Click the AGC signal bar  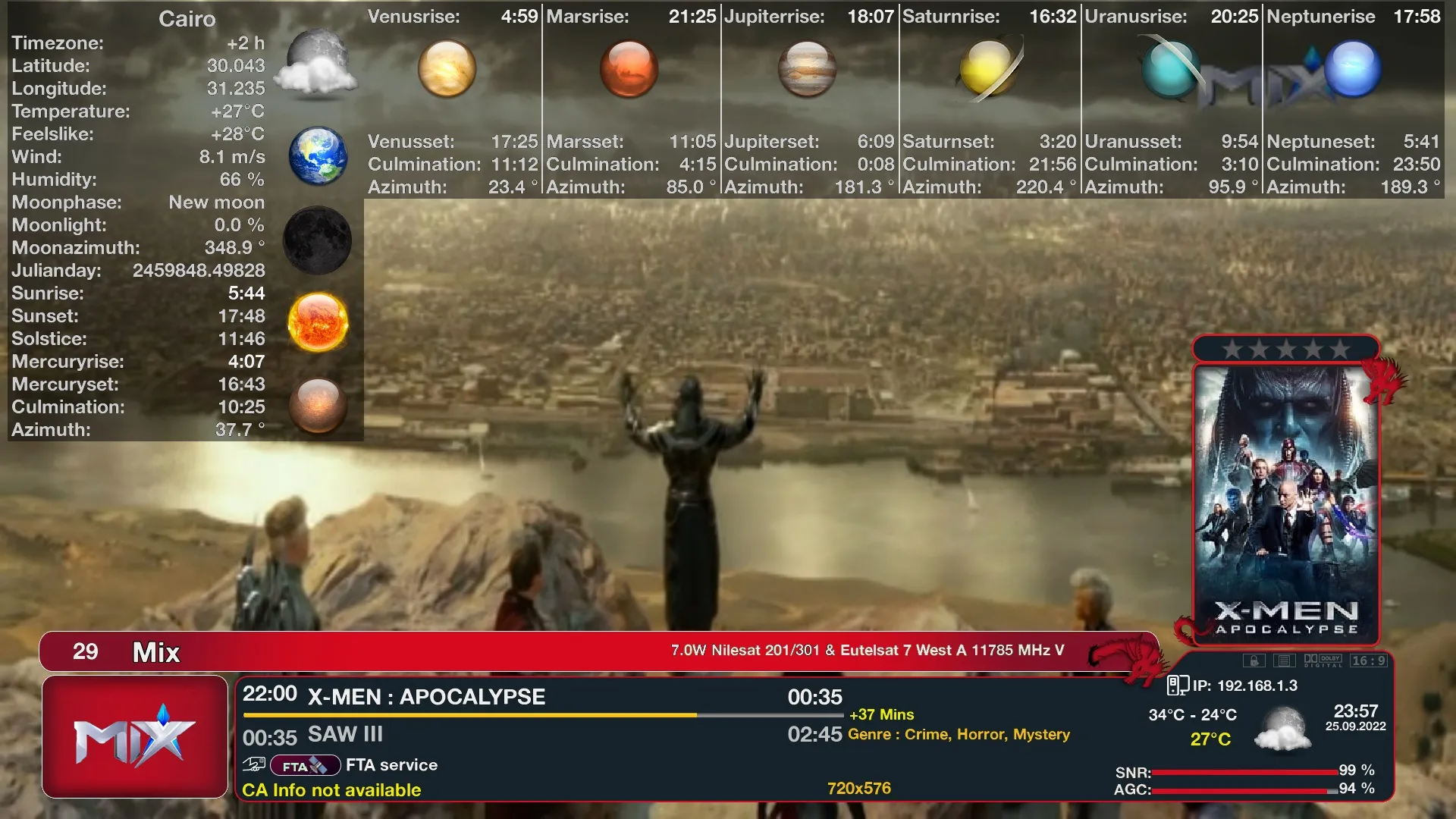[x=1244, y=791]
